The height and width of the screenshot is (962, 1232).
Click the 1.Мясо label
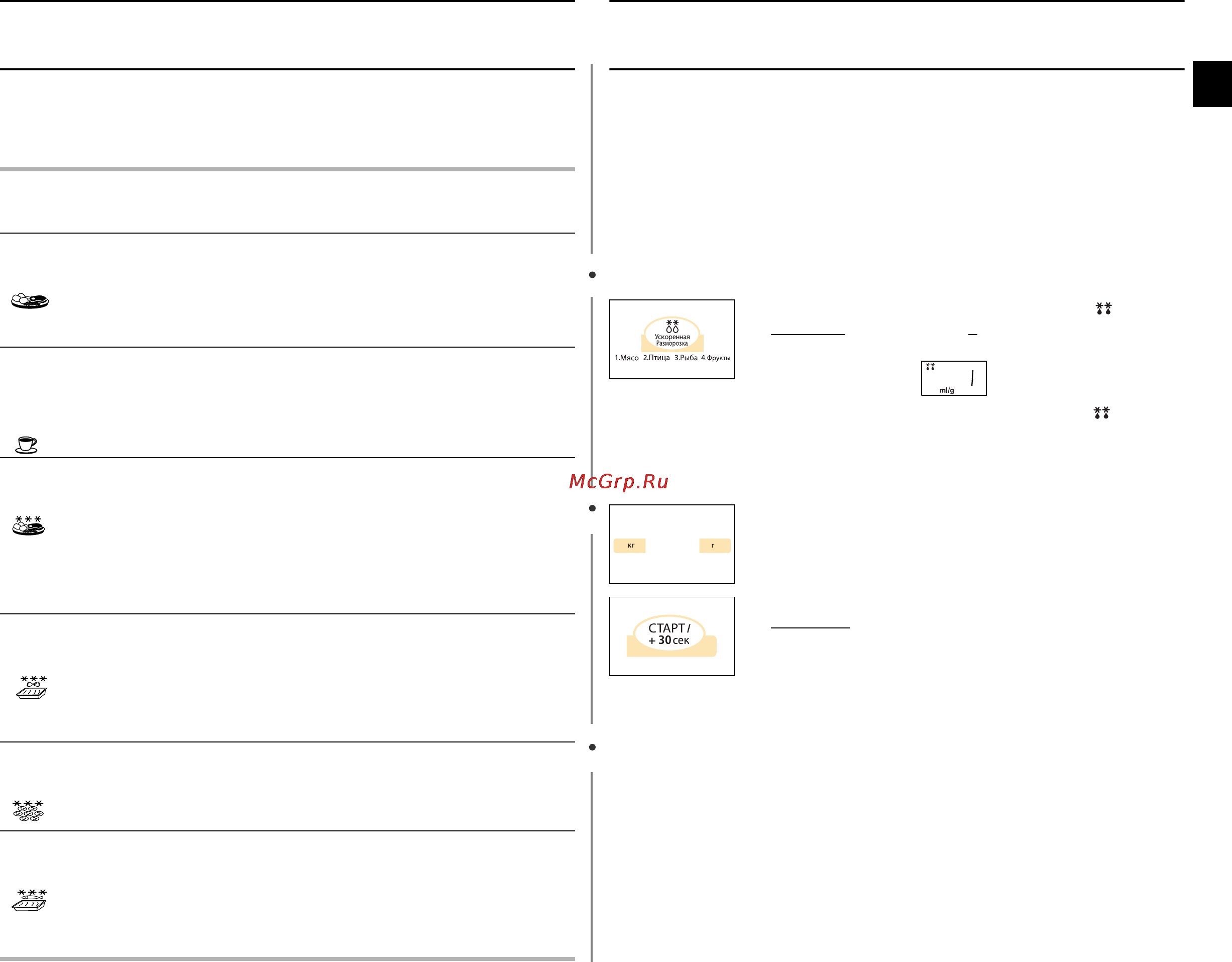[x=627, y=358]
